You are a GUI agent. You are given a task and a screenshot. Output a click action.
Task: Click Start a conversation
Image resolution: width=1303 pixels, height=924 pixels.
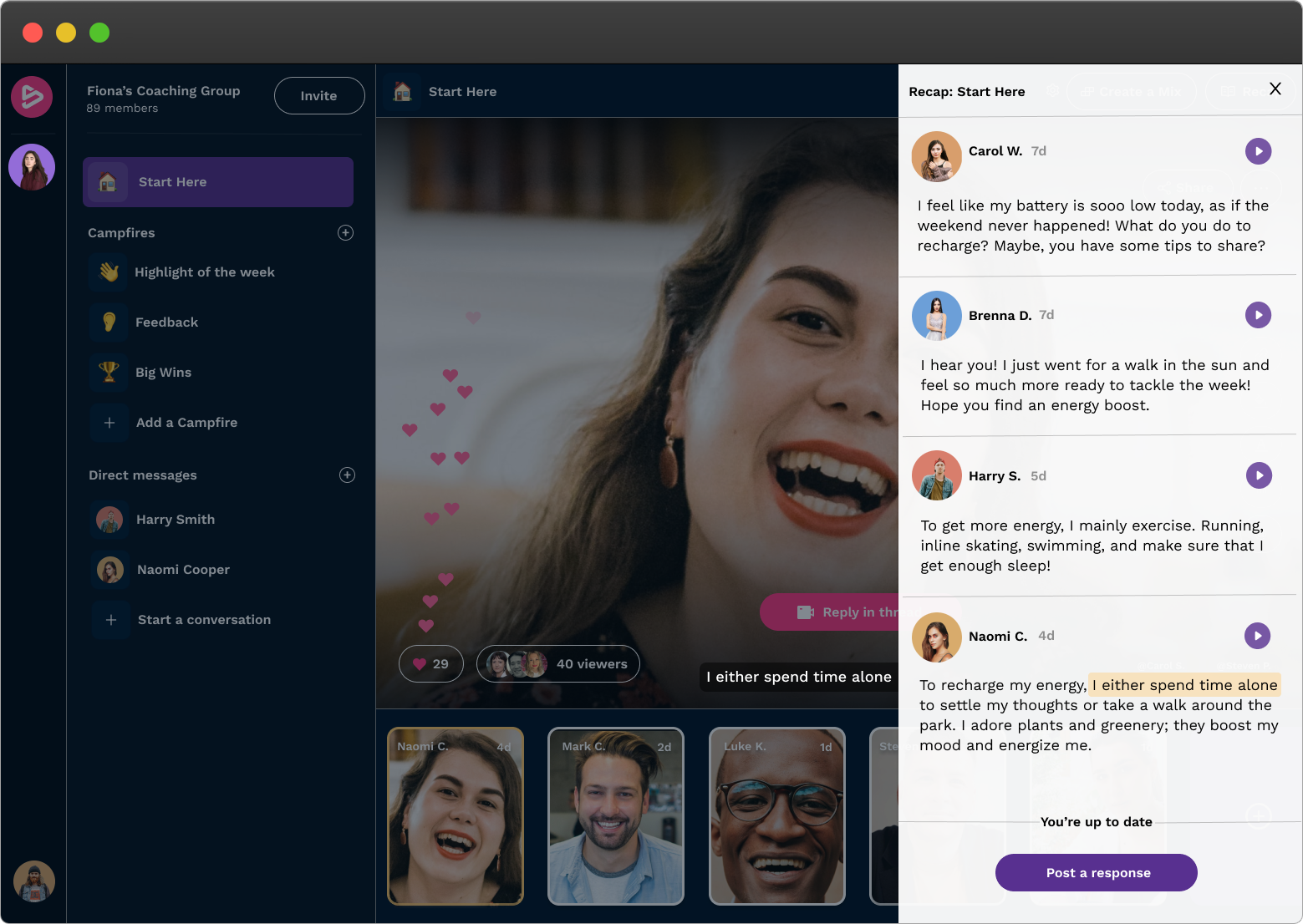tap(204, 620)
